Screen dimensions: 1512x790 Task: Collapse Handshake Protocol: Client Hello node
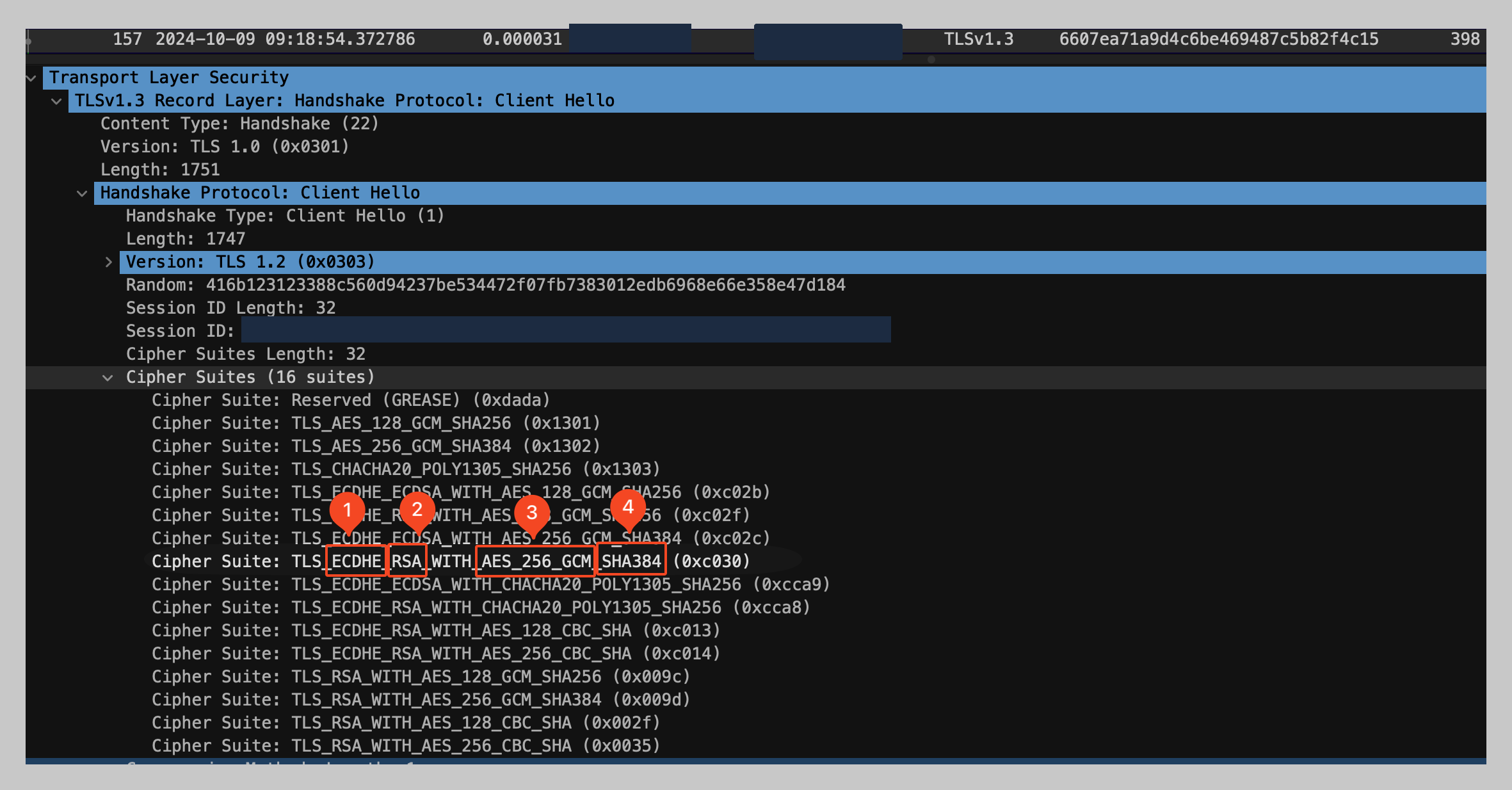(x=82, y=193)
